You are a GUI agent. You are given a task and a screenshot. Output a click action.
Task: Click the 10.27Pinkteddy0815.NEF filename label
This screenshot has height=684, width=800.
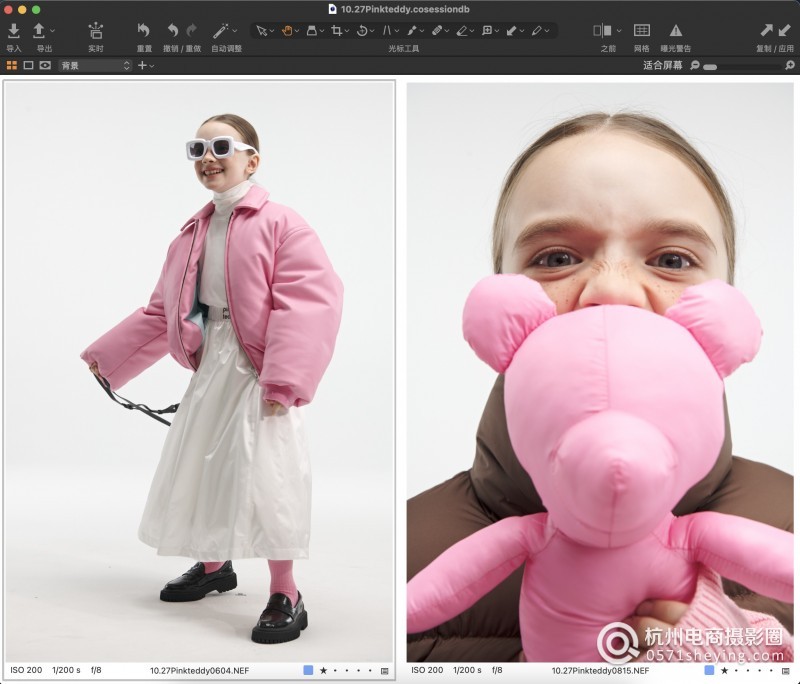(x=601, y=671)
